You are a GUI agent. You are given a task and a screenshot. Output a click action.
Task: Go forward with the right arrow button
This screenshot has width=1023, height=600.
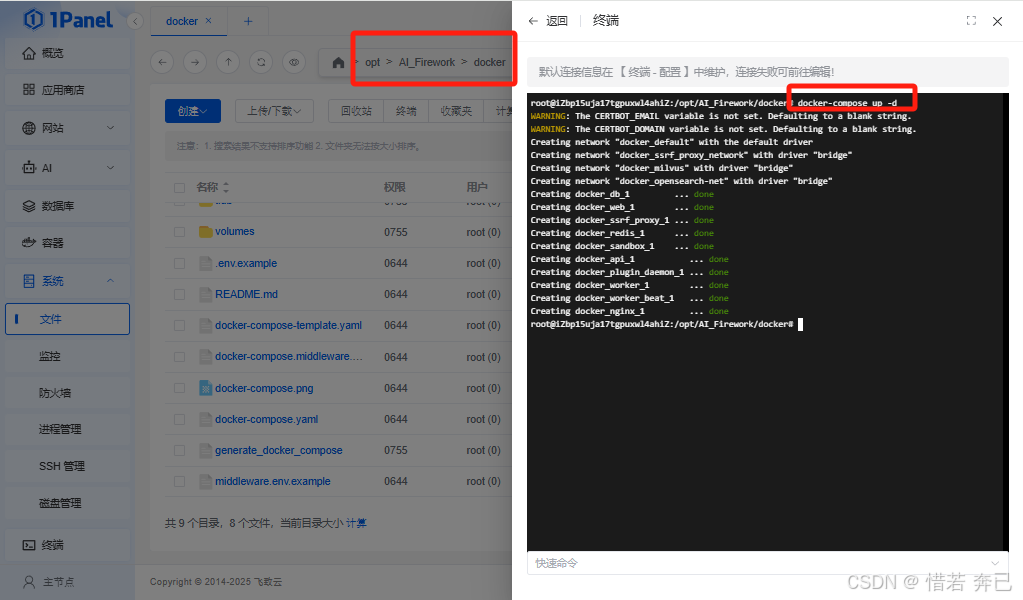pos(195,62)
